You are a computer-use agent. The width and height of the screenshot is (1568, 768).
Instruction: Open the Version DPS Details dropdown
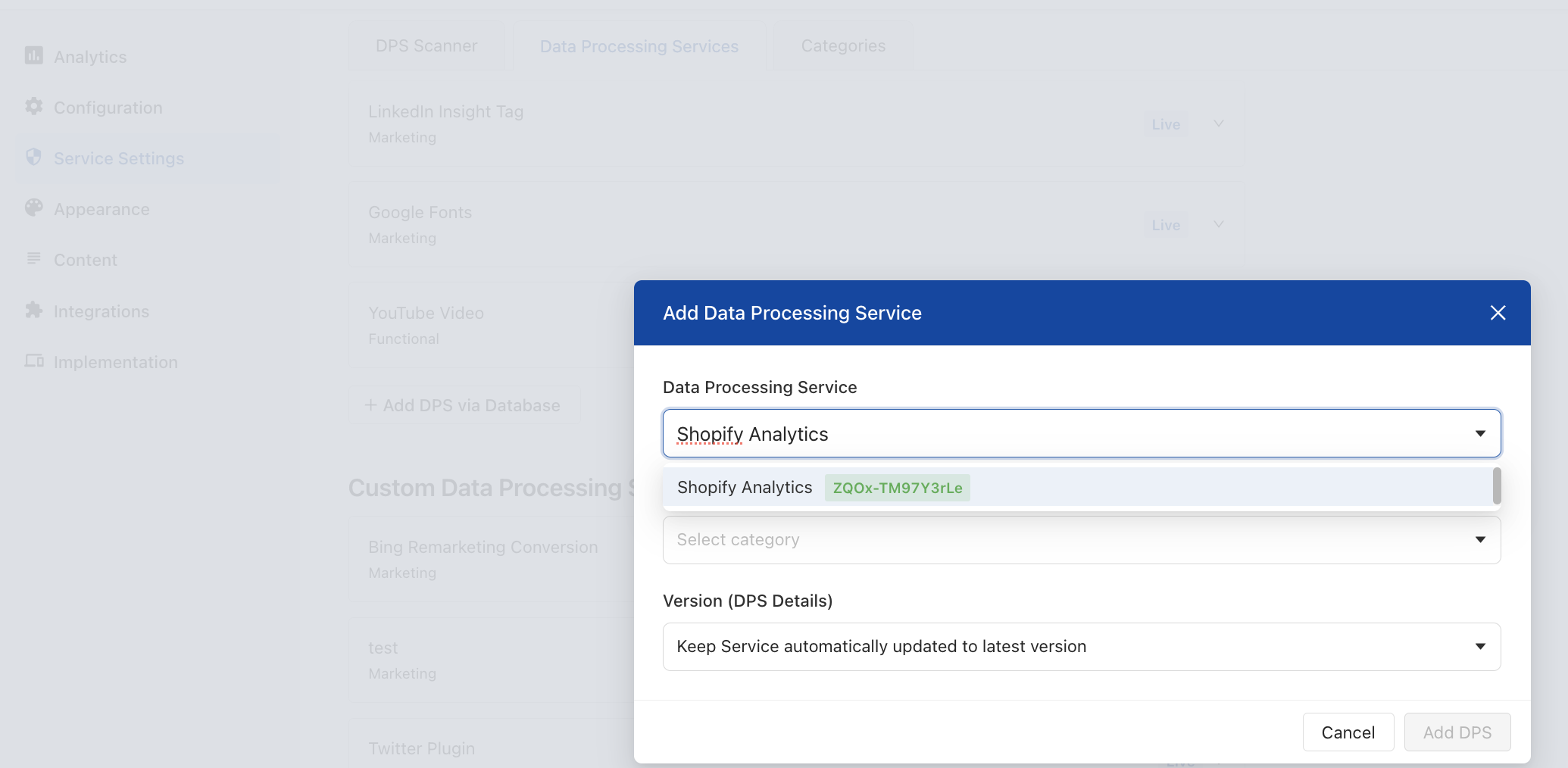click(x=1082, y=647)
